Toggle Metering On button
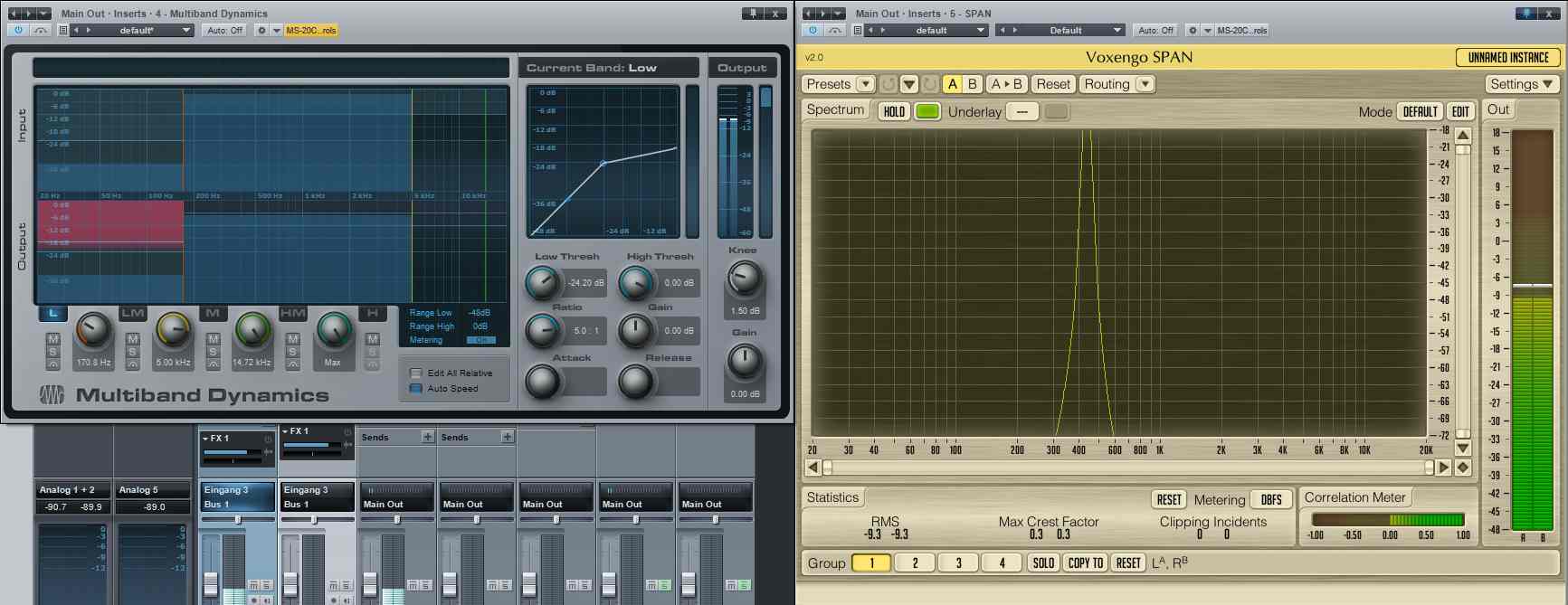The image size is (1568, 605). click(x=480, y=340)
